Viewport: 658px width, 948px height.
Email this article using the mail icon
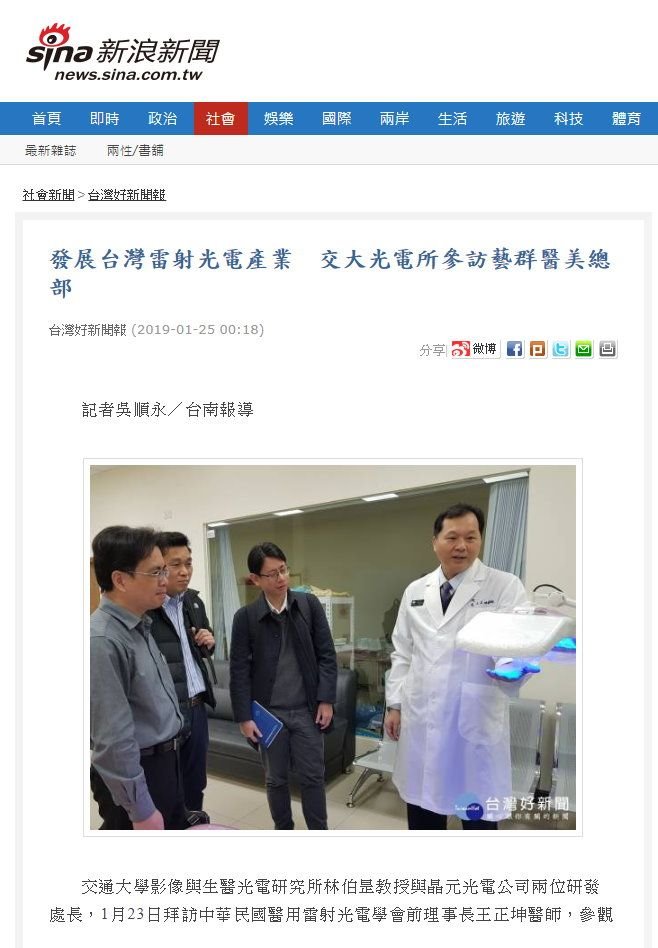pos(584,349)
